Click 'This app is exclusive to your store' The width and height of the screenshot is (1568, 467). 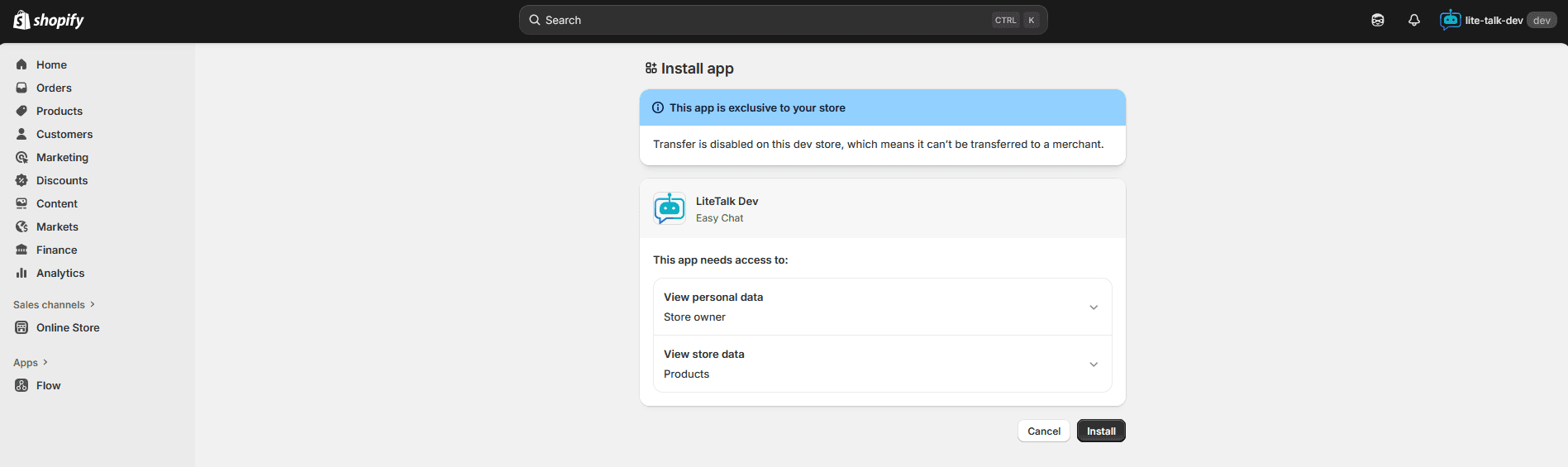click(x=757, y=107)
